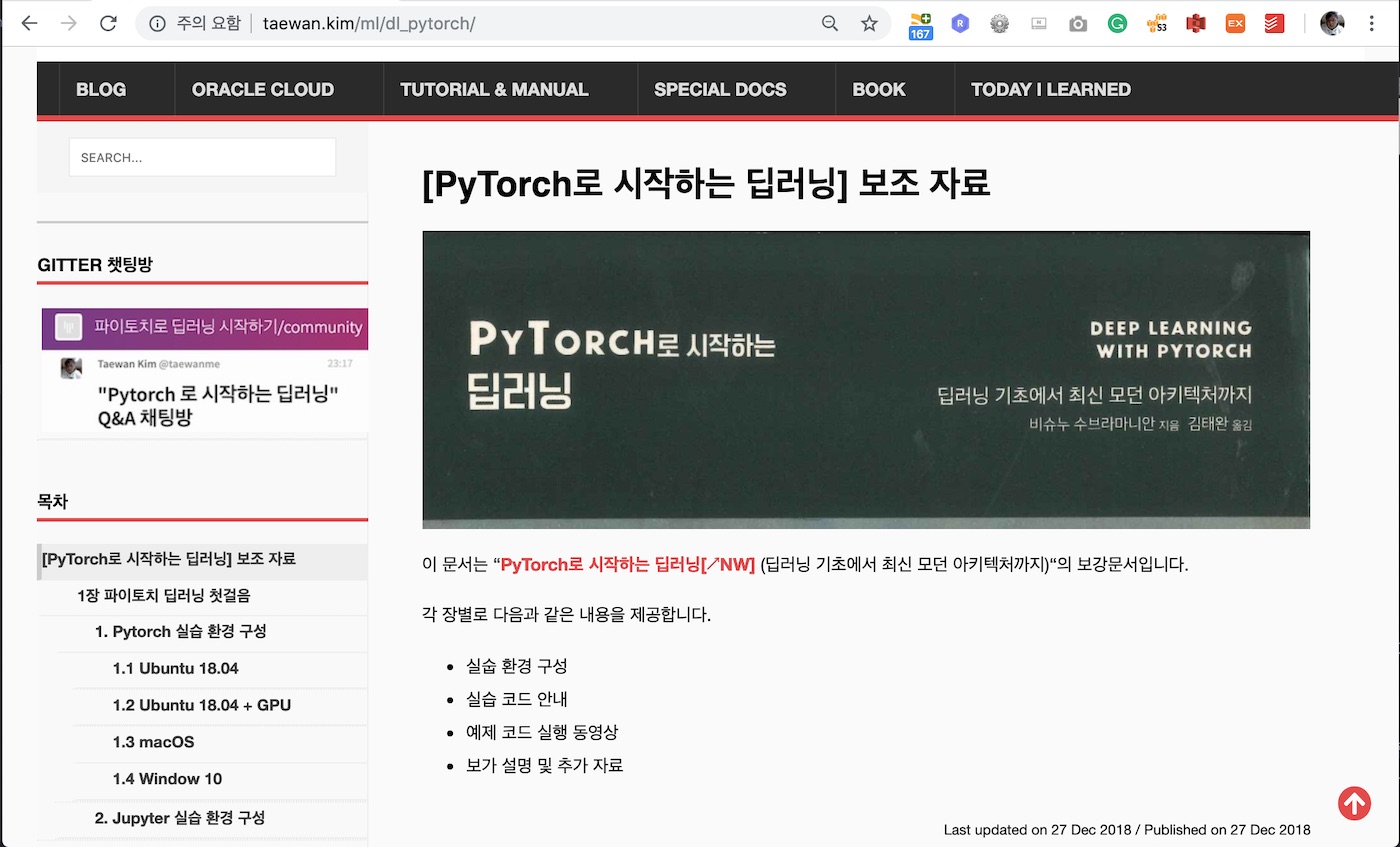Click the 목차 sidebar heading
Image resolution: width=1400 pixels, height=847 pixels.
(53, 501)
